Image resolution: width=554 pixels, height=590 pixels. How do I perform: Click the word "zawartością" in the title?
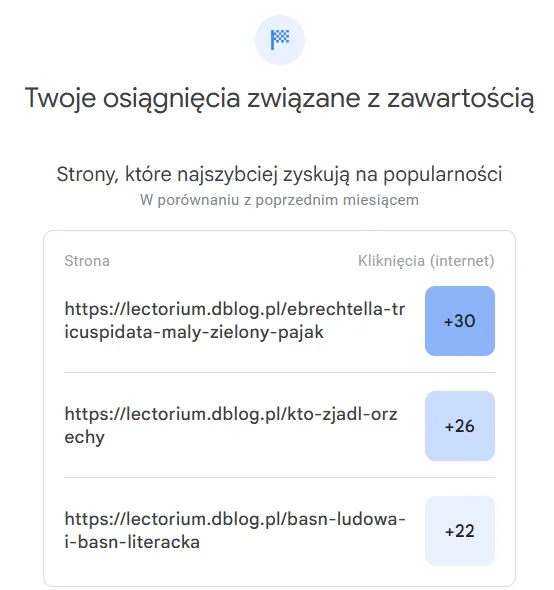(461, 99)
